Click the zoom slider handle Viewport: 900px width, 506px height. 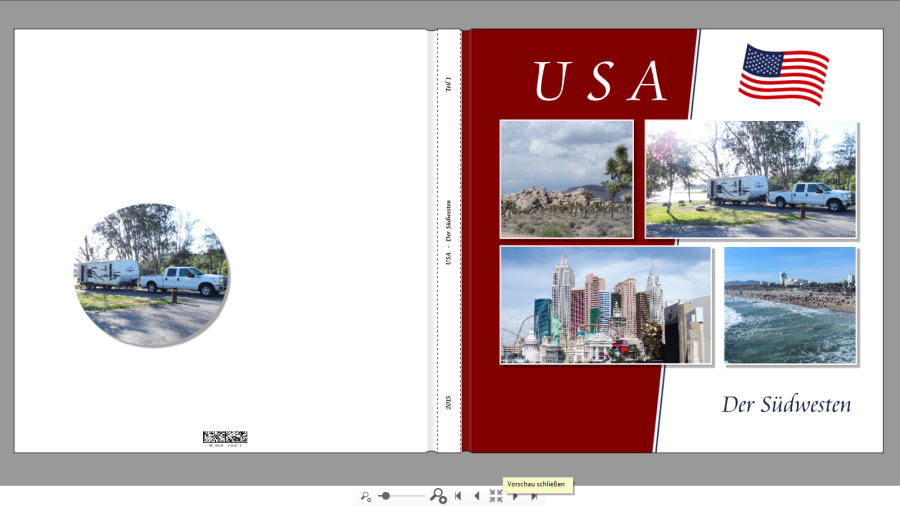pos(386,496)
